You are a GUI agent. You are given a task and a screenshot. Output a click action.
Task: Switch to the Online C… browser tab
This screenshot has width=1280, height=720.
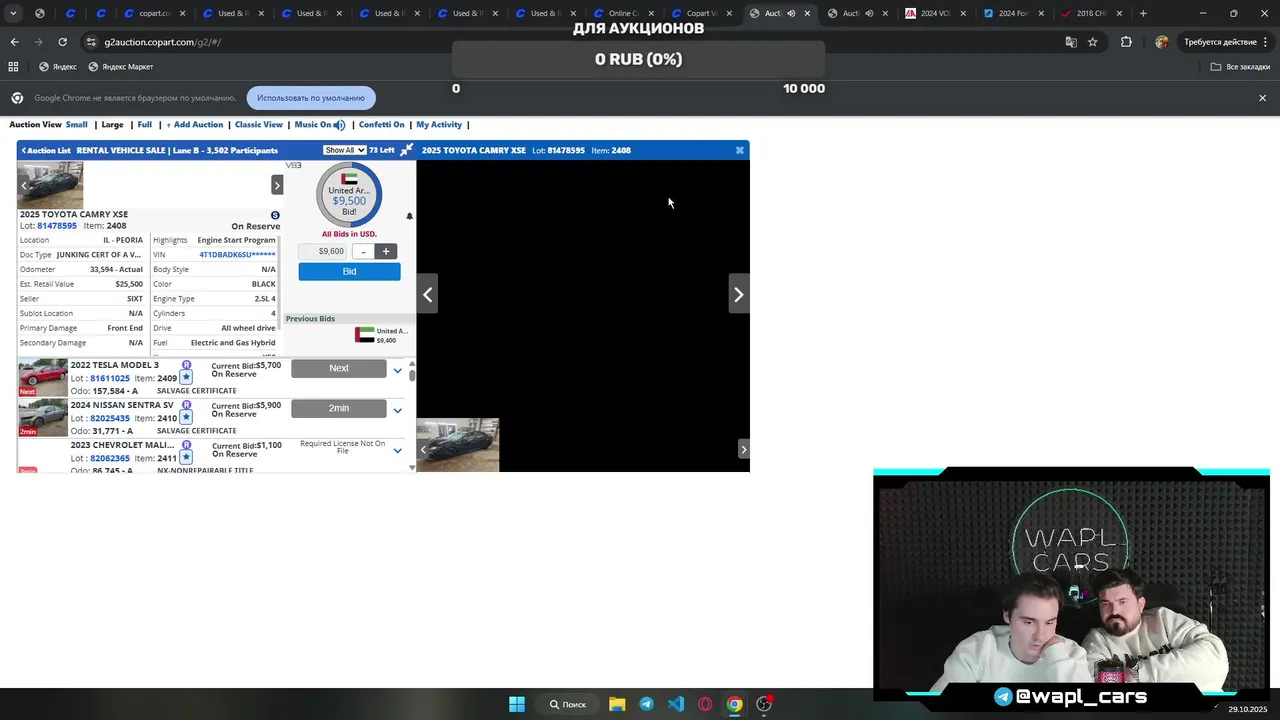[x=624, y=14]
